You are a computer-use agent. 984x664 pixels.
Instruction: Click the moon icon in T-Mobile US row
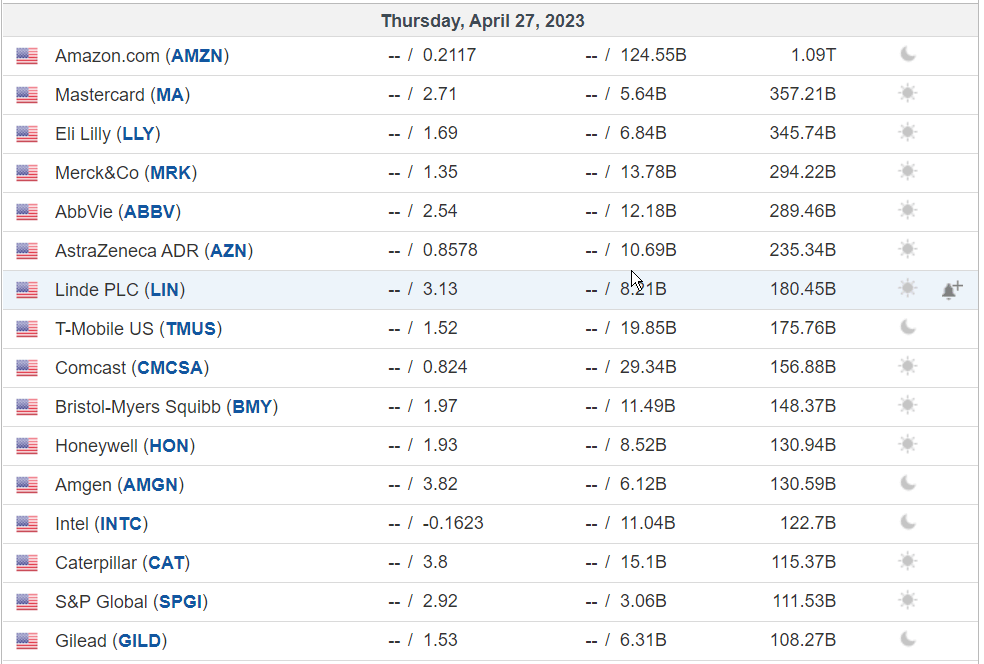pos(907,328)
